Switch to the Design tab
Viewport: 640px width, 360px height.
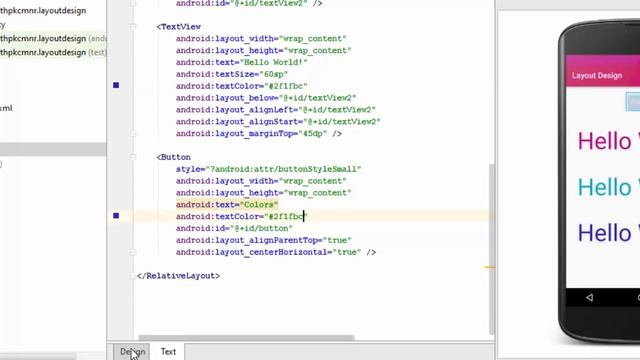tap(132, 351)
